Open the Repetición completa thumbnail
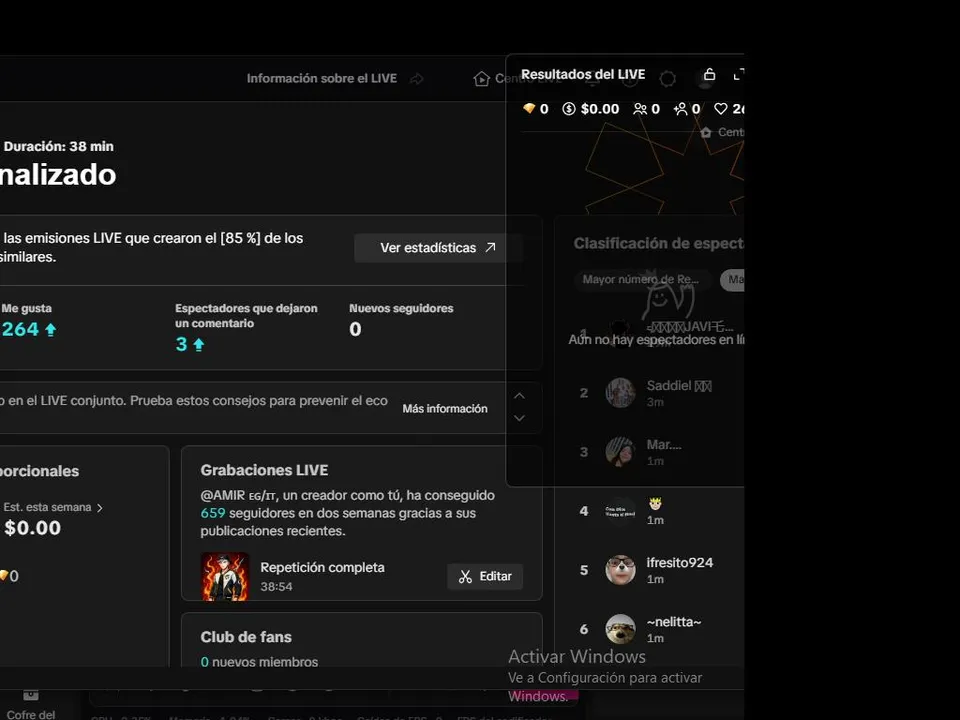 (225, 577)
